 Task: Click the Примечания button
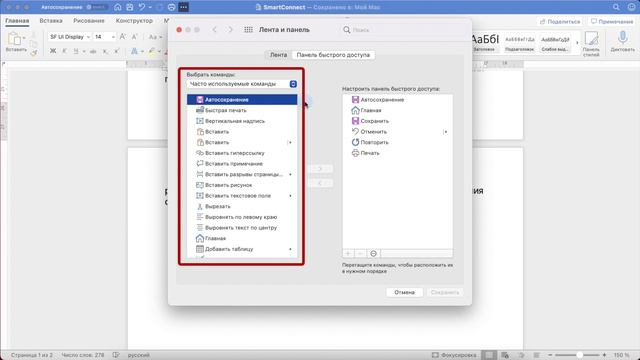[x=612, y=21]
